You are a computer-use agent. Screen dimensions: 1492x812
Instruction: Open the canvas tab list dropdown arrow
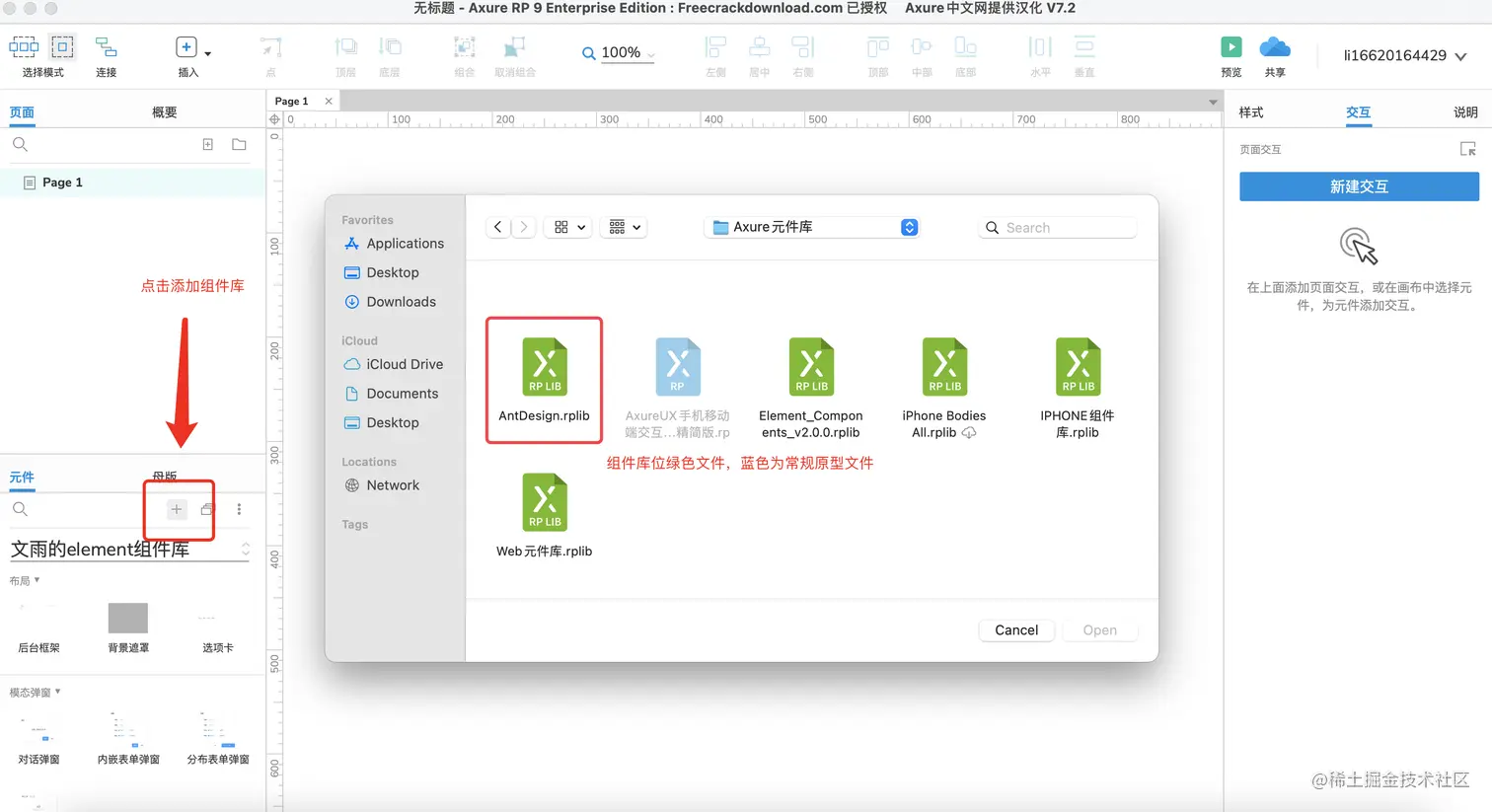click(x=1213, y=103)
